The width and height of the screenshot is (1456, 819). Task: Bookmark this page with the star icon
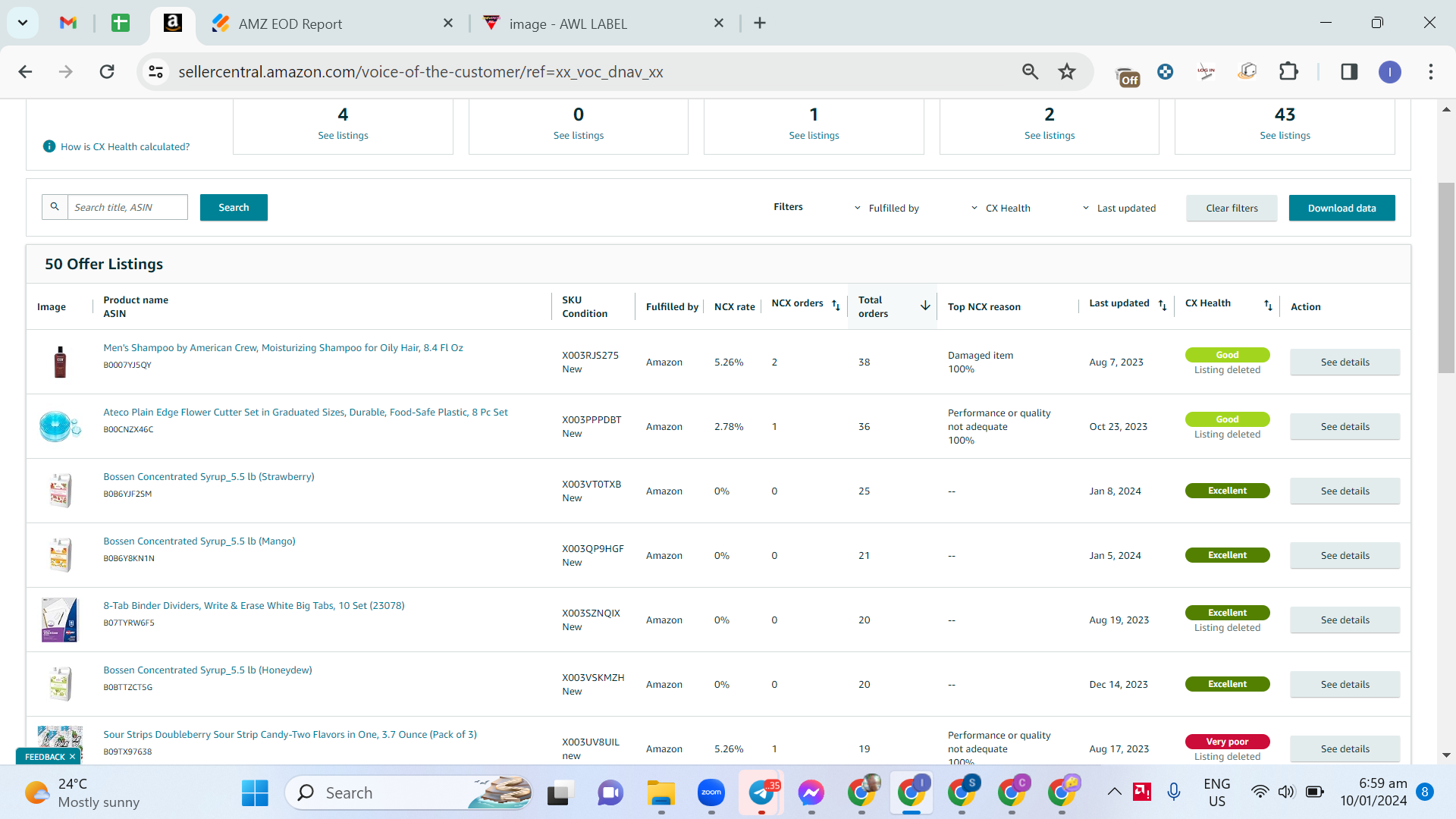1067,72
